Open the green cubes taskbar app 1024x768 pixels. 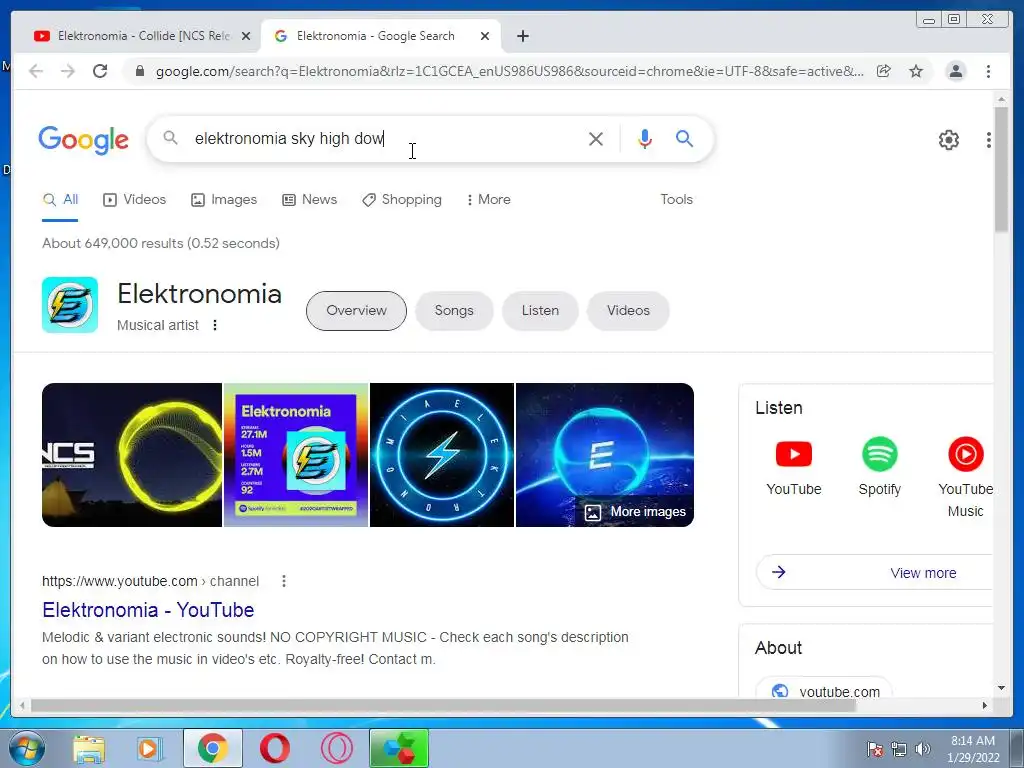[399, 748]
